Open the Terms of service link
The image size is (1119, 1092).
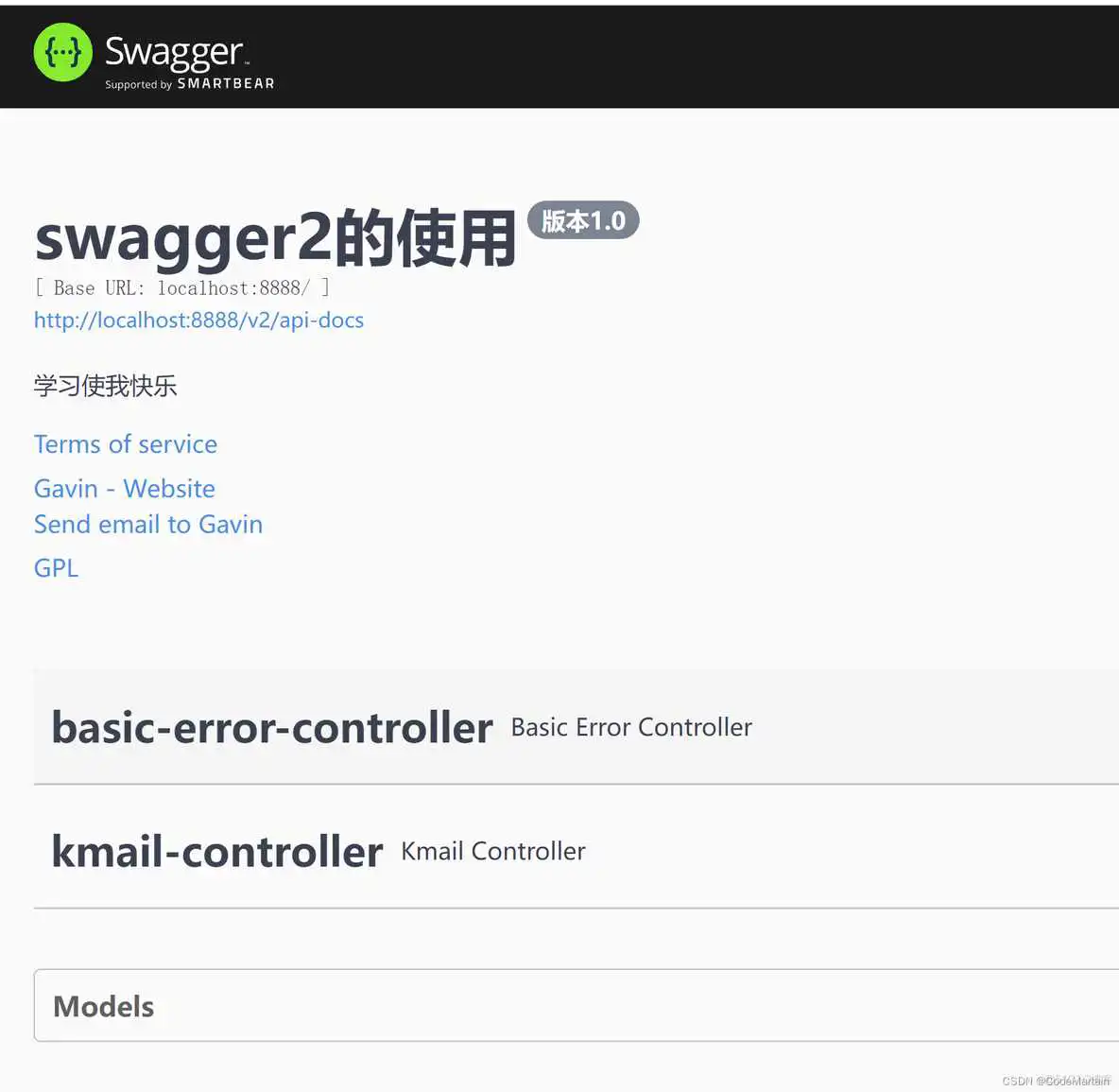click(x=126, y=444)
